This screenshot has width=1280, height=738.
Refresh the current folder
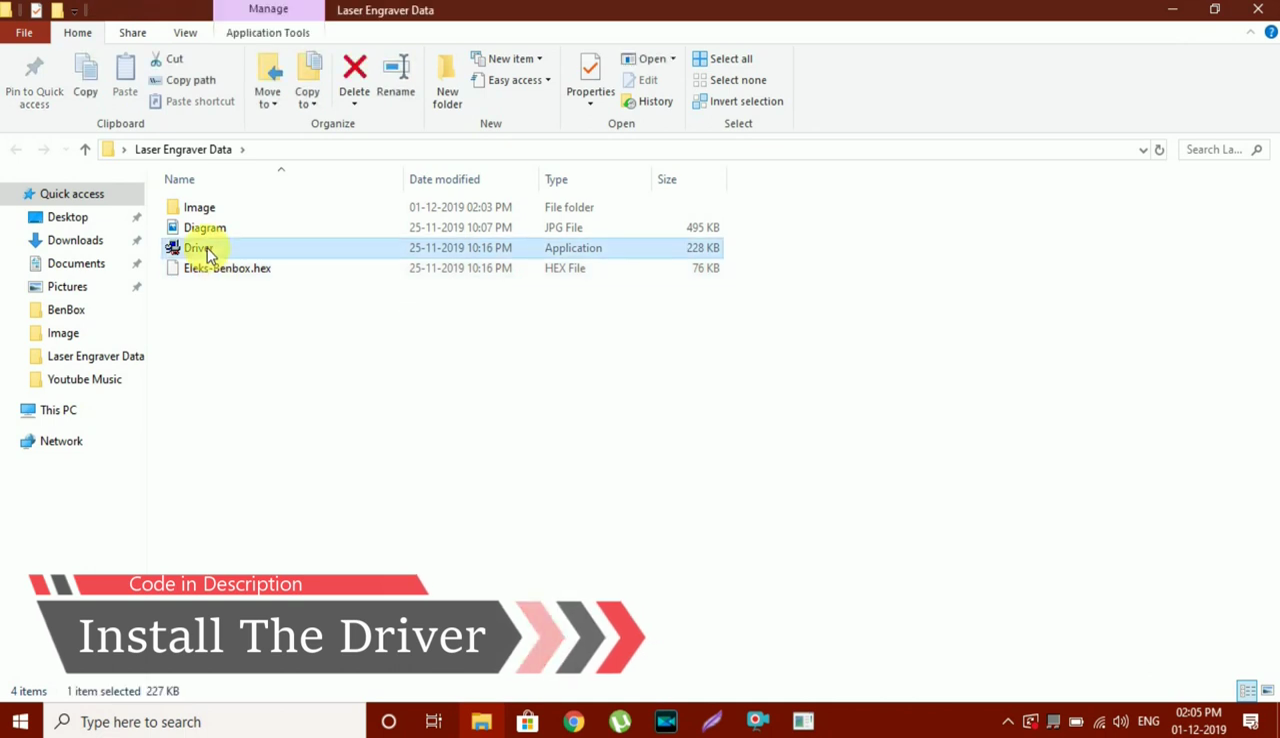click(1159, 150)
